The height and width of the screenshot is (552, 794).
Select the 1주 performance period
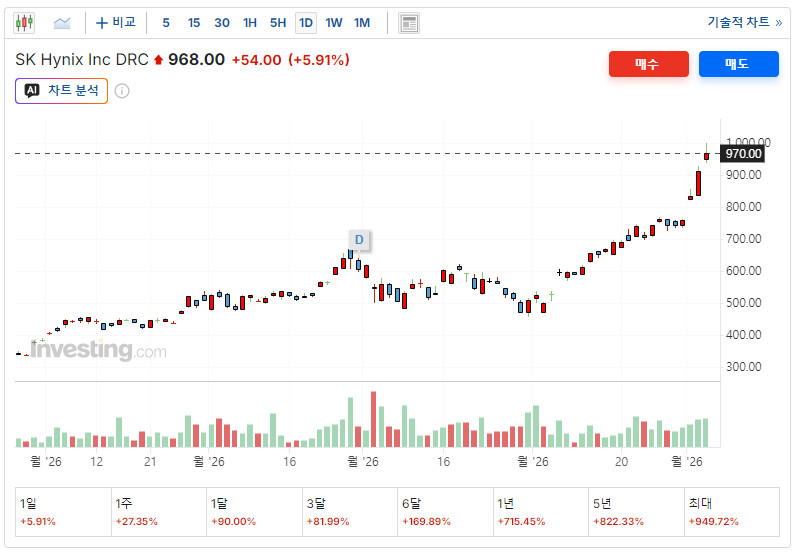[159, 512]
